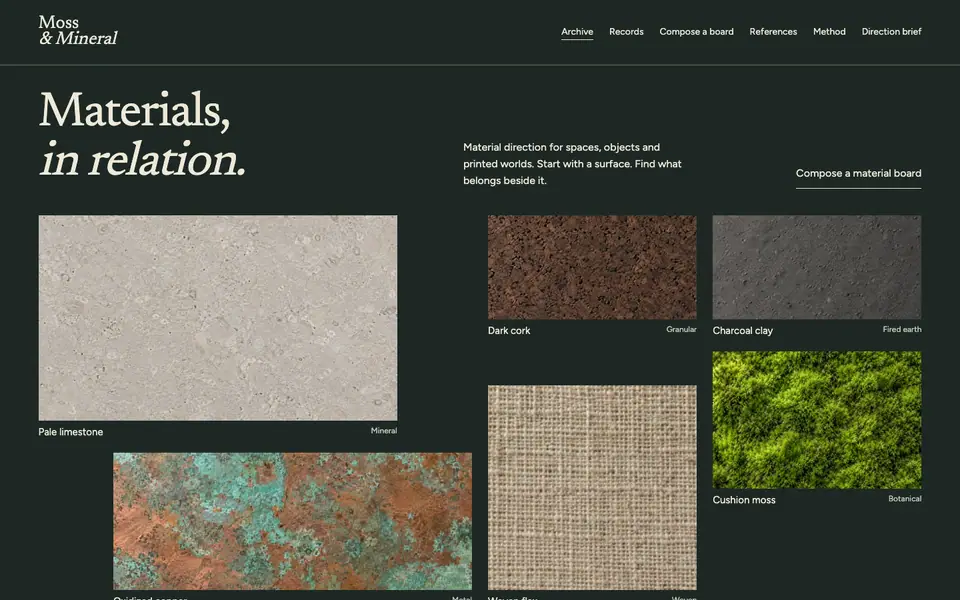960x600 pixels.
Task: Open the Cushion moss image
Action: [x=817, y=420]
